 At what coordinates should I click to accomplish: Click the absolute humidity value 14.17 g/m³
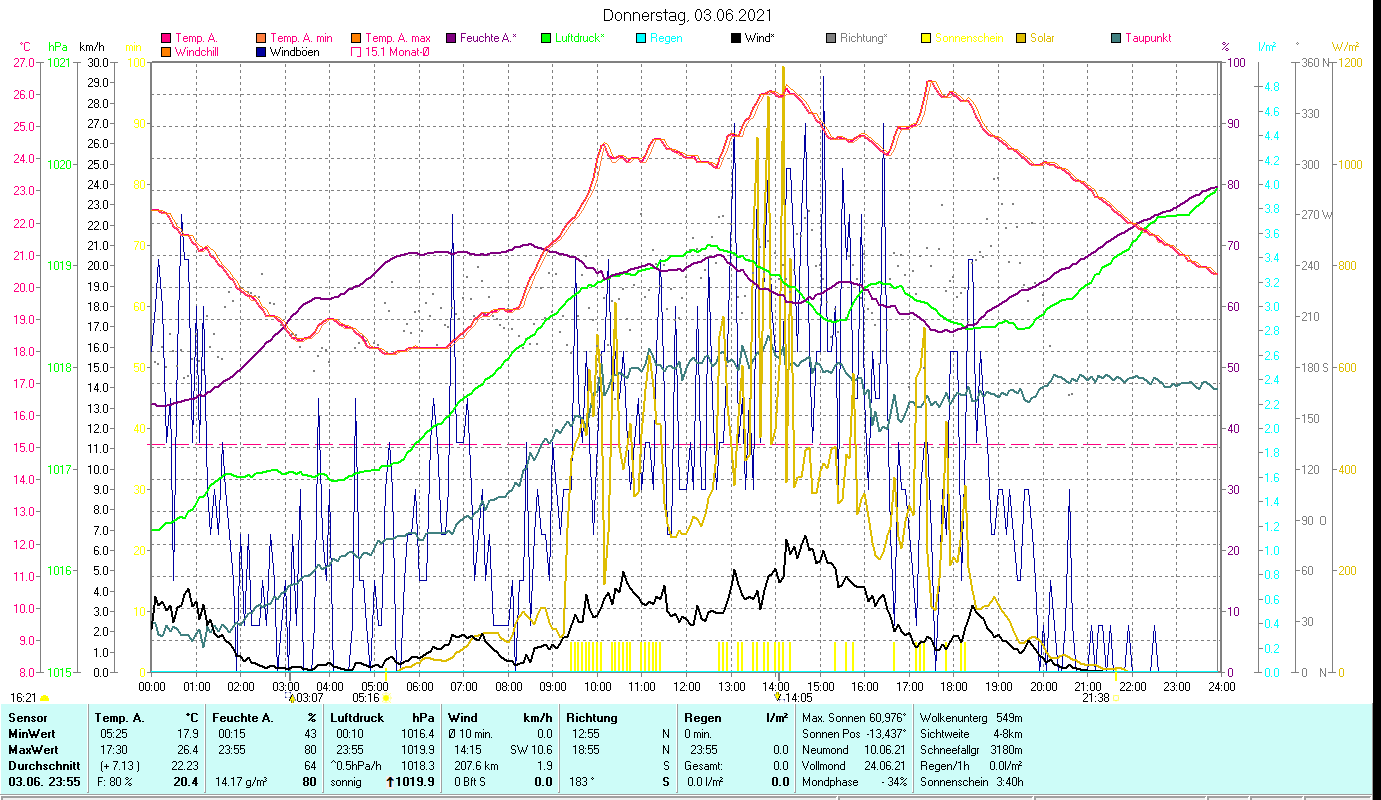click(243, 781)
